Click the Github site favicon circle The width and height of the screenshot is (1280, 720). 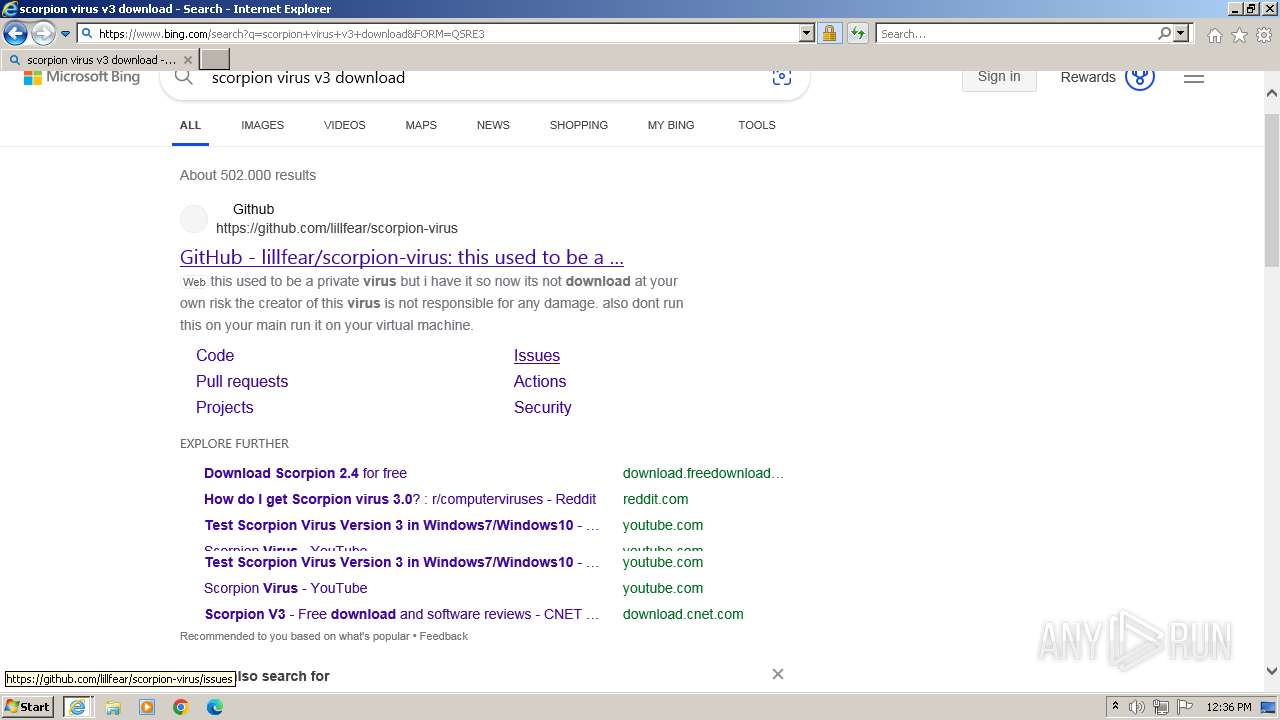tap(194, 219)
